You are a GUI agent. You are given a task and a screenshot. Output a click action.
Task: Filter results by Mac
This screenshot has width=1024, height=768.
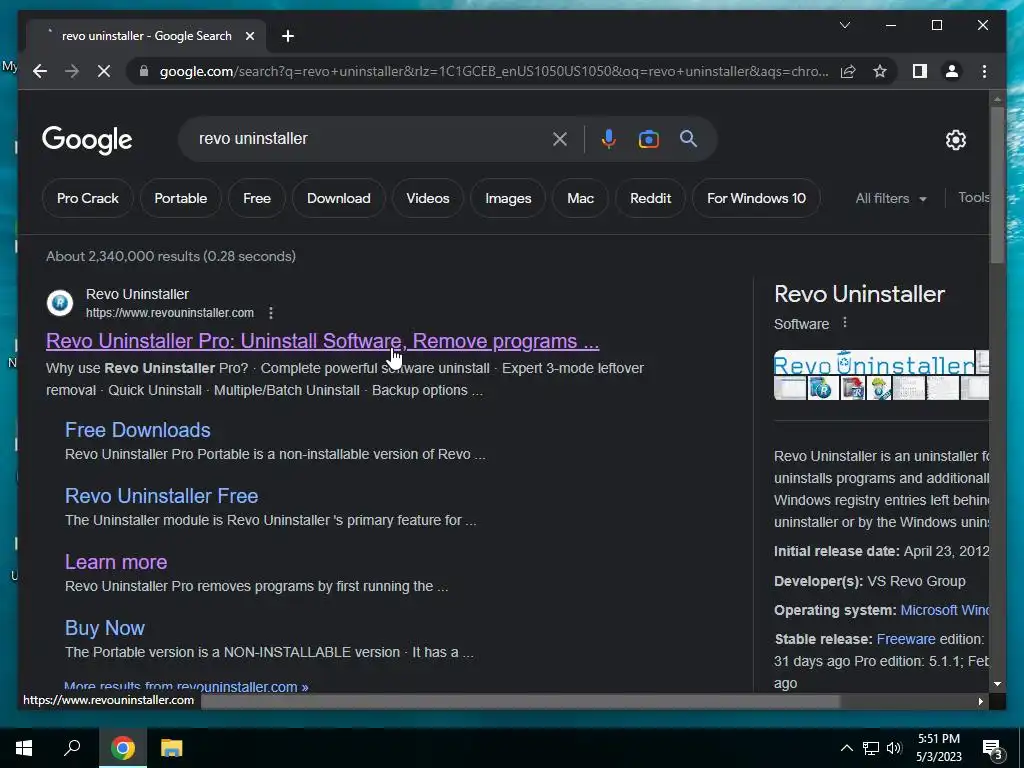(581, 198)
